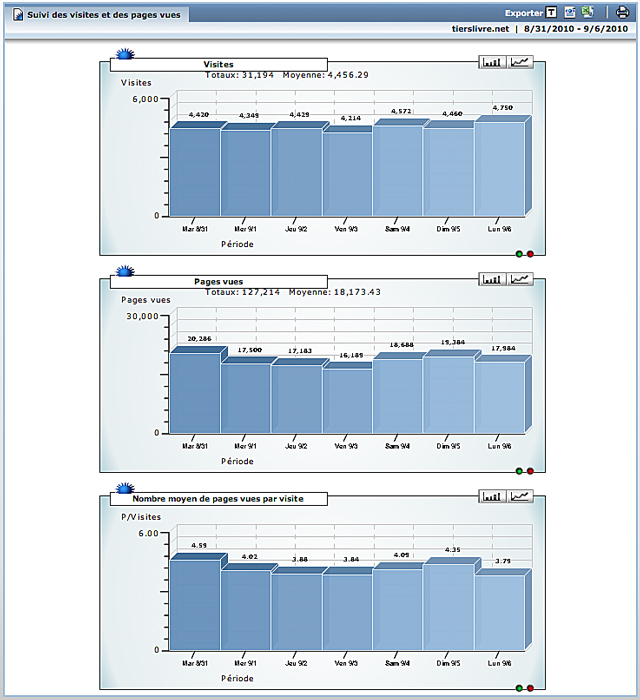640x700 pixels.
Task: Click the blue spiky icon above Visites
Action: tap(126, 54)
